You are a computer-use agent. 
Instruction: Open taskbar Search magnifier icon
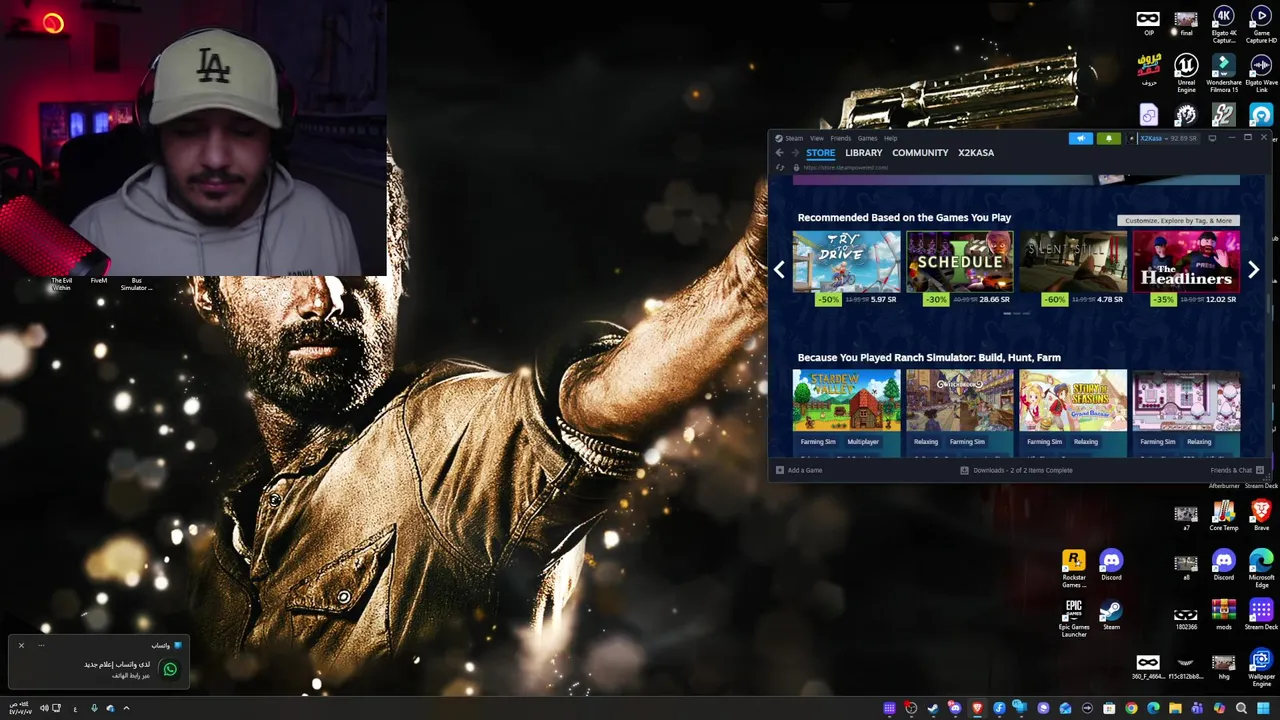point(1241,708)
